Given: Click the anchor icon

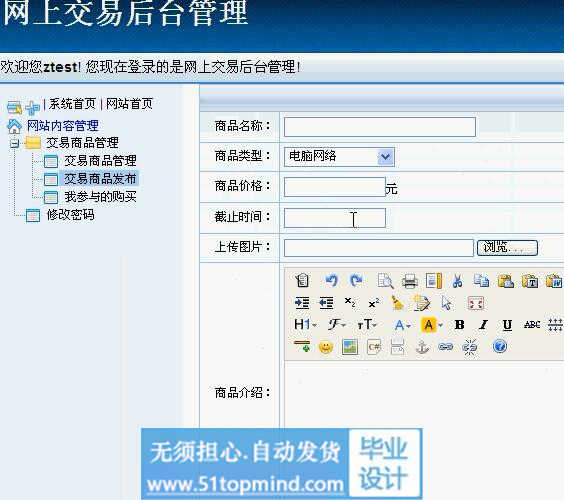Looking at the screenshot, I should [422, 347].
